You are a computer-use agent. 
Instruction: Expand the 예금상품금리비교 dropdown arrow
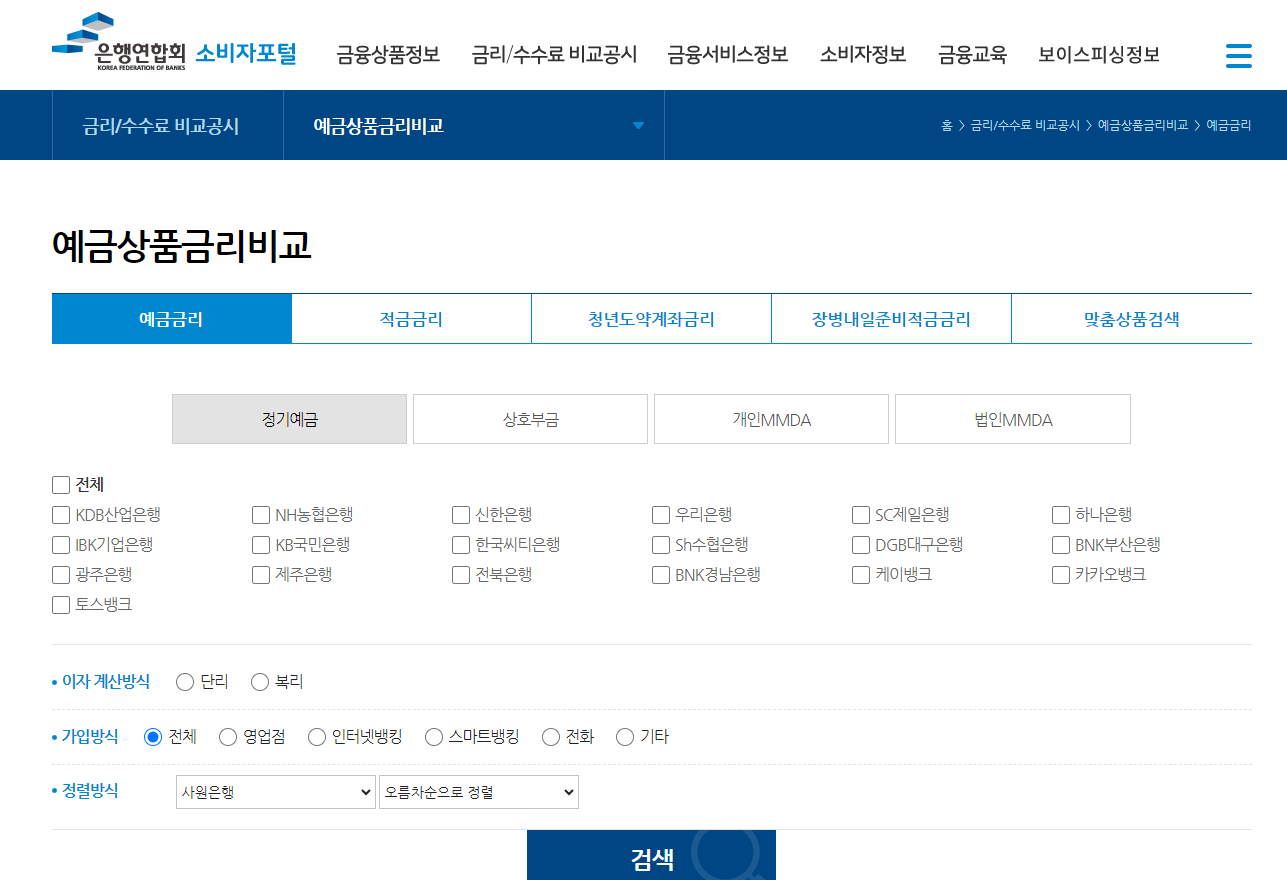pos(637,125)
